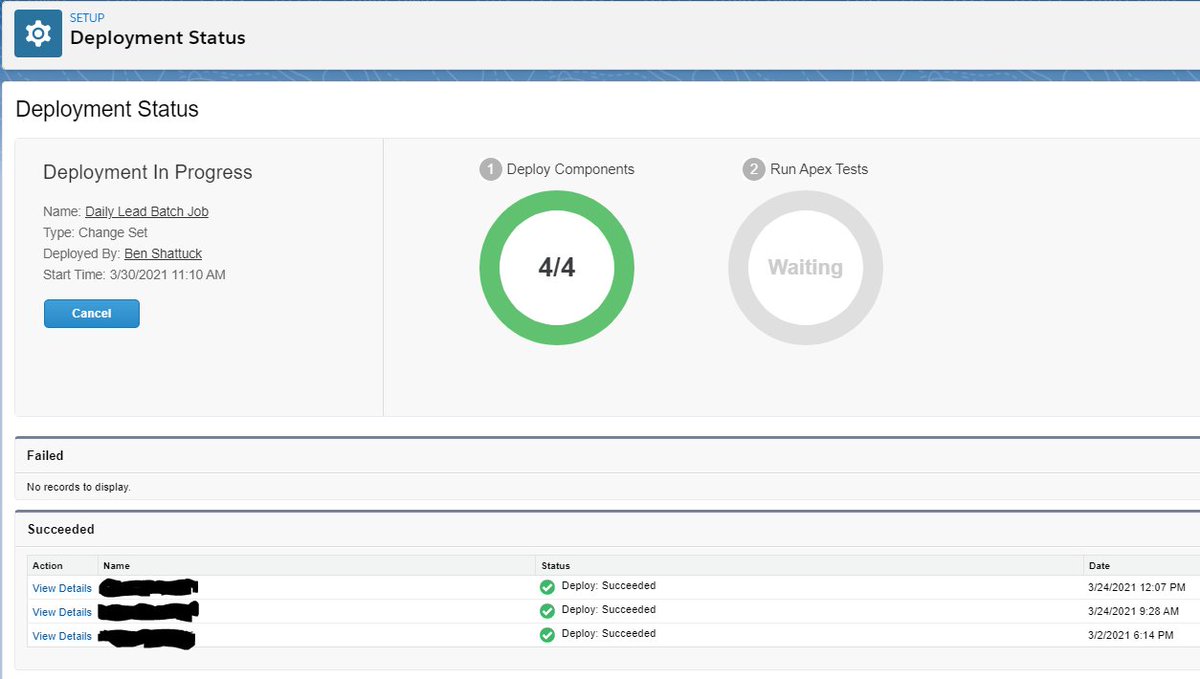View Details for 3/24/2021 12:07 PM deployment
Screen dimensions: 1200x679
tap(62, 588)
